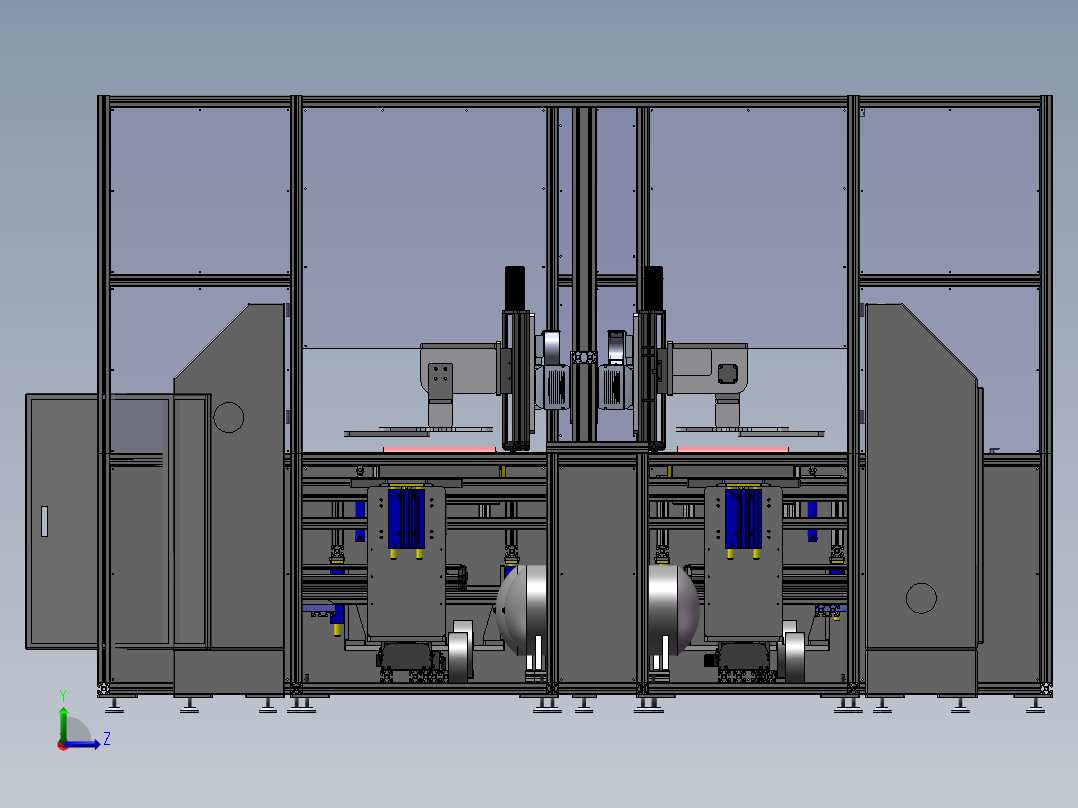Select the right black servo motor on the vertical actuator
Image resolution: width=1078 pixels, height=808 pixels.
pos(653,289)
